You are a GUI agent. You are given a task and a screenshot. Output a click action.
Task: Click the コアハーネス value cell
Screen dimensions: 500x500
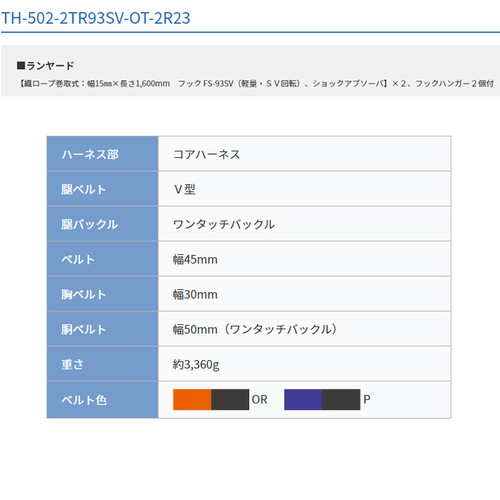[305, 154]
